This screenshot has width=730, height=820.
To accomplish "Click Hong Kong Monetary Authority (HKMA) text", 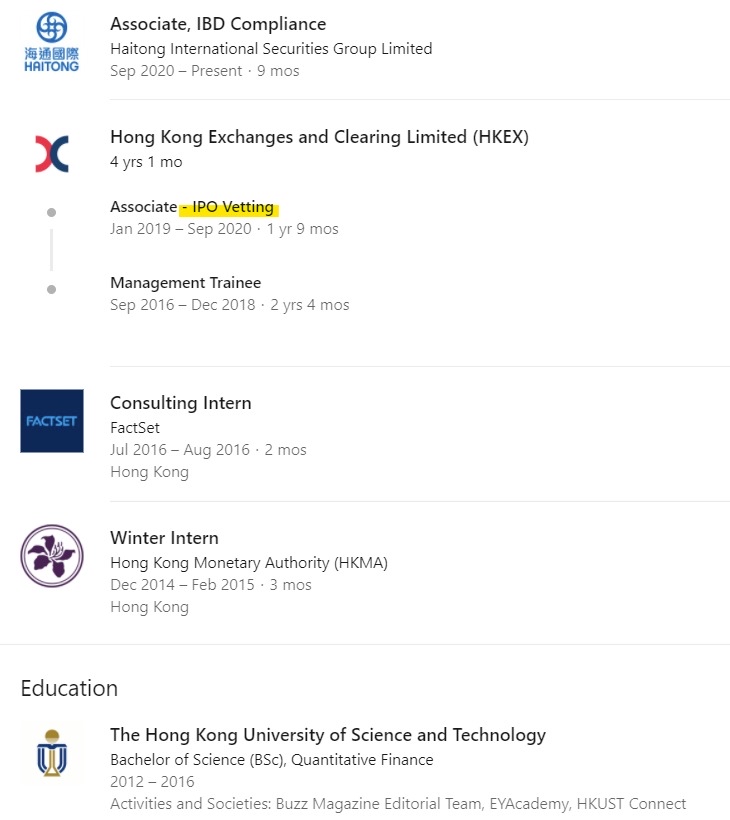I will (x=249, y=562).
